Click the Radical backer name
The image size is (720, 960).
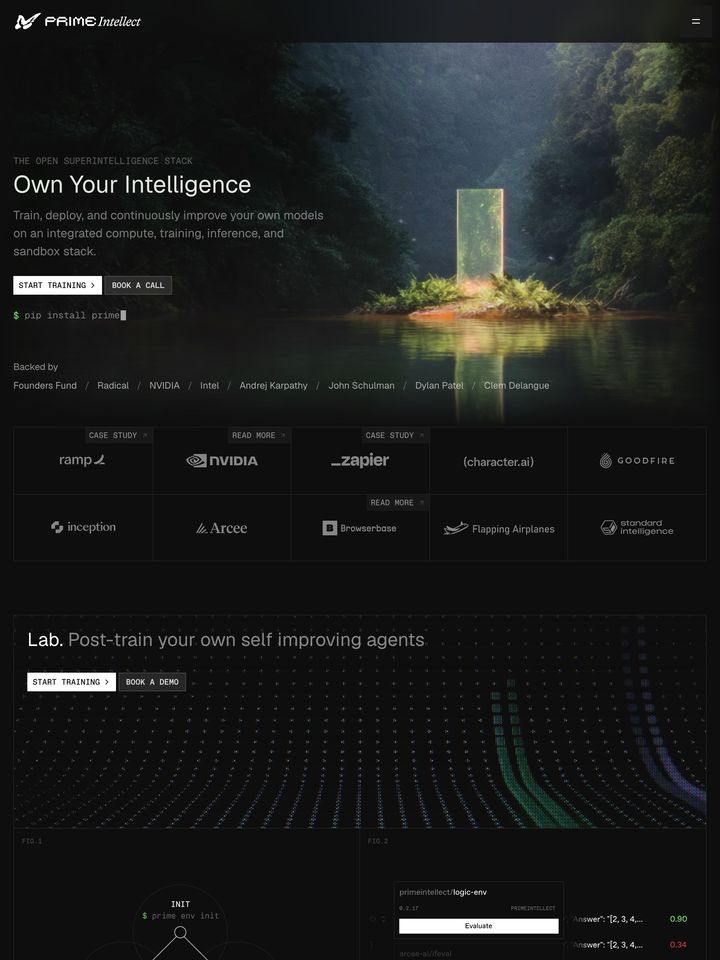[x=113, y=386]
